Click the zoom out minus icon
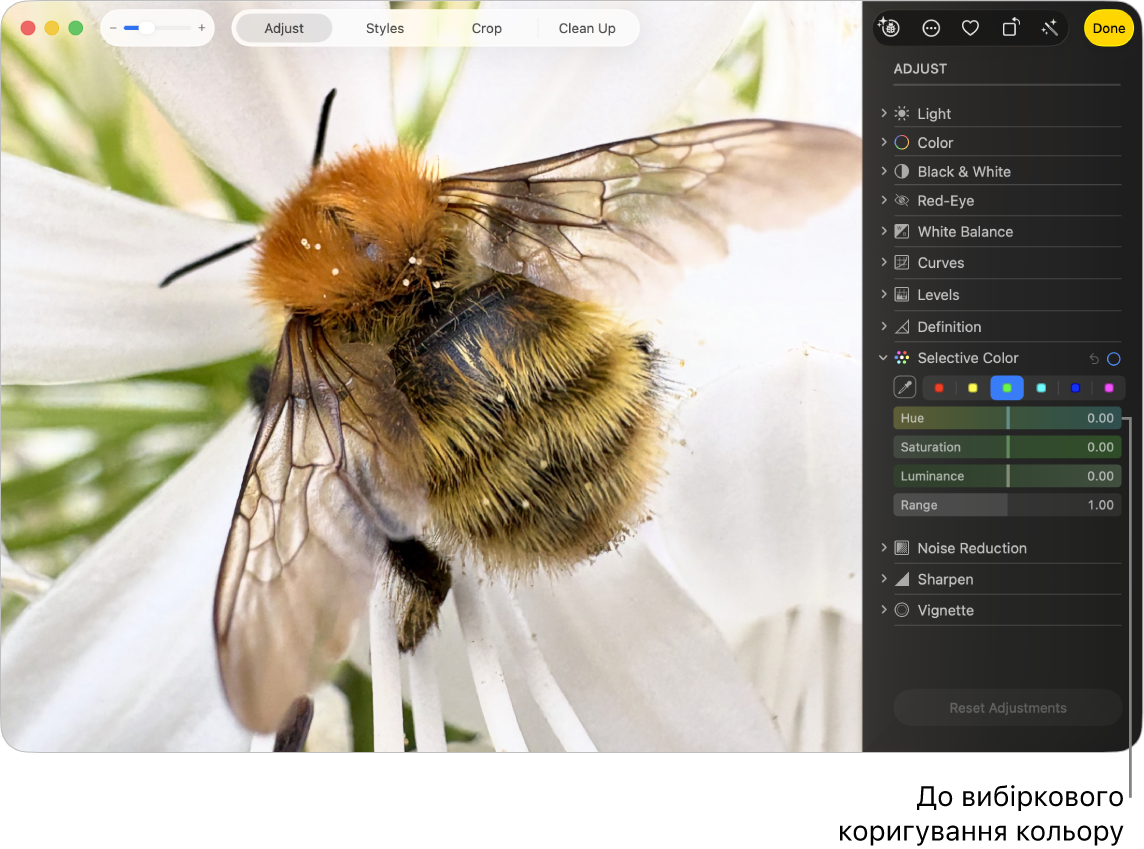This screenshot has width=1144, height=849. coord(113,28)
